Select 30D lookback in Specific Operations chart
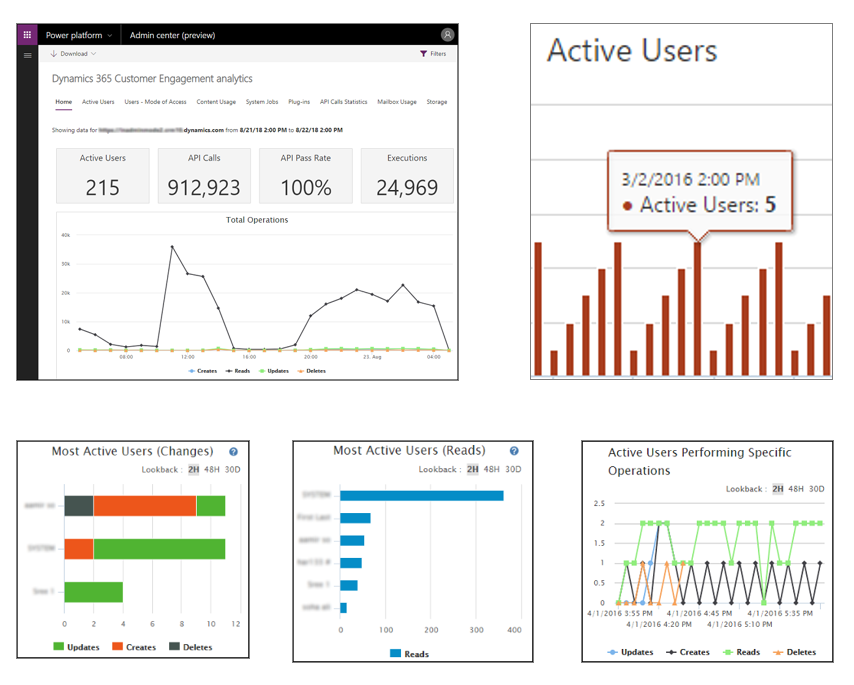The width and height of the screenshot is (854, 685). tap(816, 488)
